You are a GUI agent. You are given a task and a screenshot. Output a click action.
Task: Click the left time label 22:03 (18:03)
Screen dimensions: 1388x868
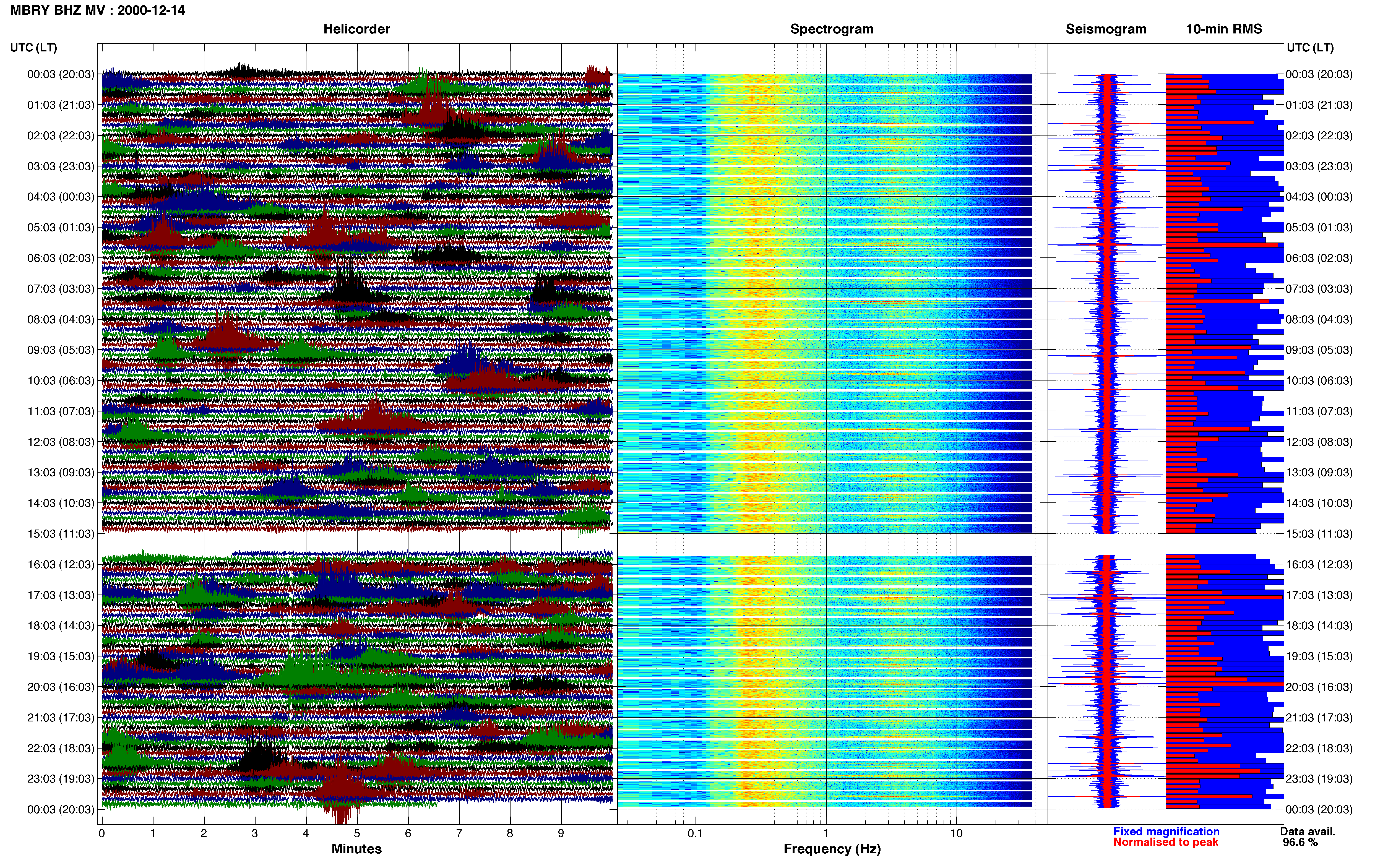pyautogui.click(x=61, y=749)
